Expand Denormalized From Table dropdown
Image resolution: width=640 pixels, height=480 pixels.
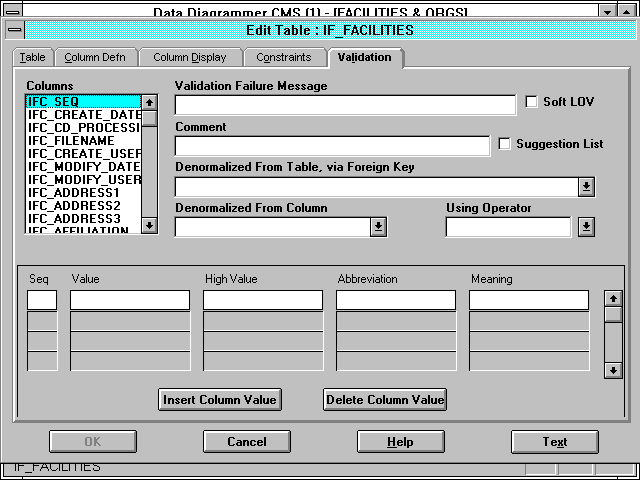pyautogui.click(x=586, y=186)
